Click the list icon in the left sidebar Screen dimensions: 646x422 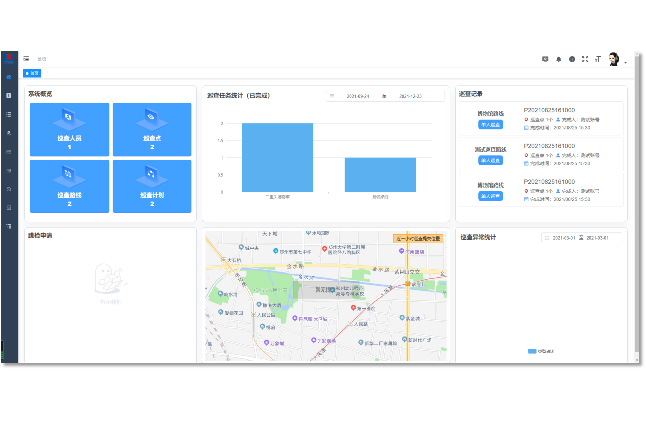click(x=9, y=114)
